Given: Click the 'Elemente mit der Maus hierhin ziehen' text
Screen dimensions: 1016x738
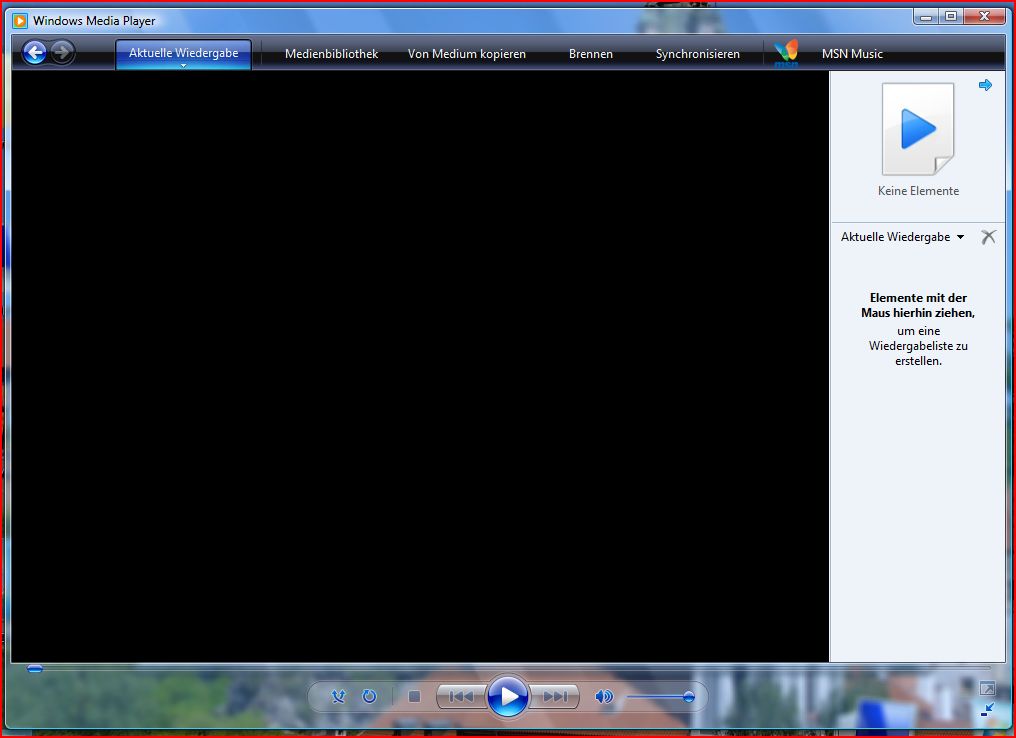Looking at the screenshot, I should coord(918,306).
